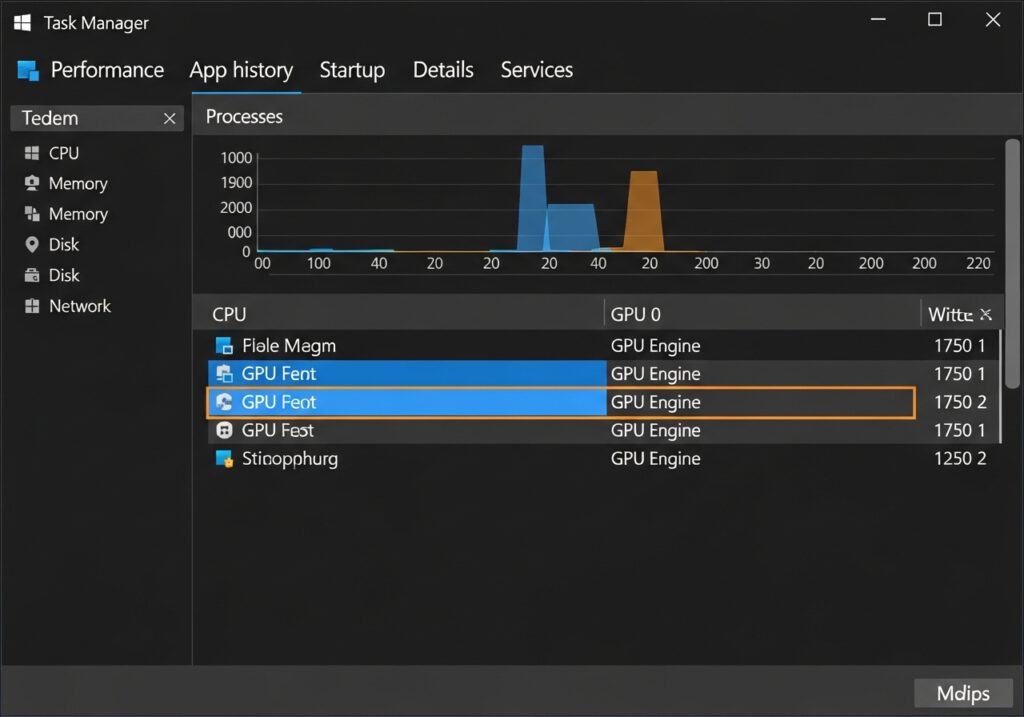This screenshot has width=1024, height=717.
Task: Click the Stinopphurg process icon
Action: 224,458
